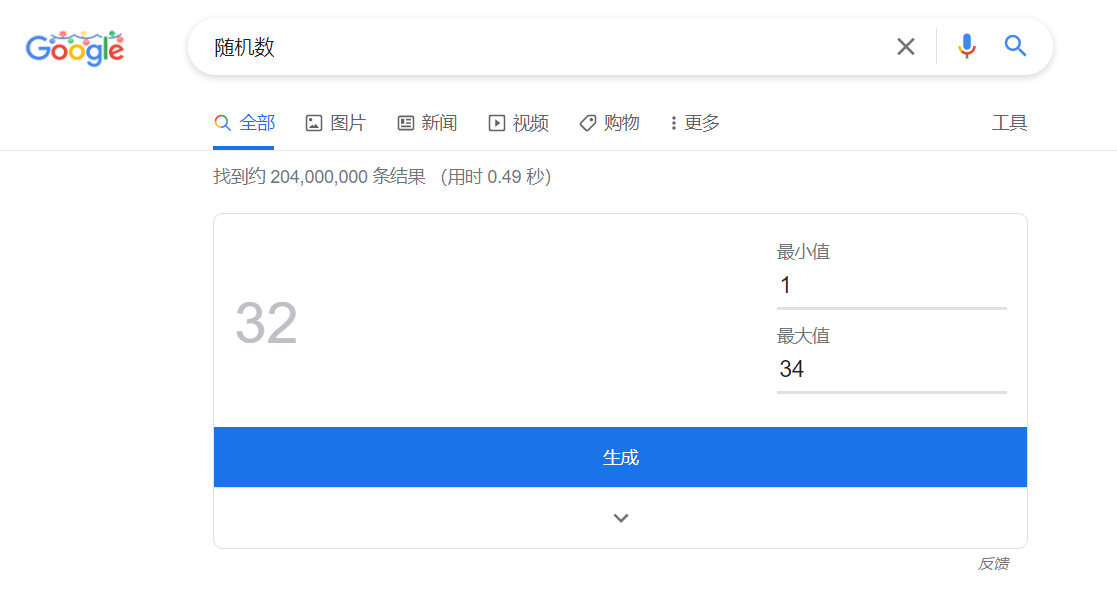Open the 反馈 feedback link
1117x599 pixels.
pyautogui.click(x=996, y=563)
